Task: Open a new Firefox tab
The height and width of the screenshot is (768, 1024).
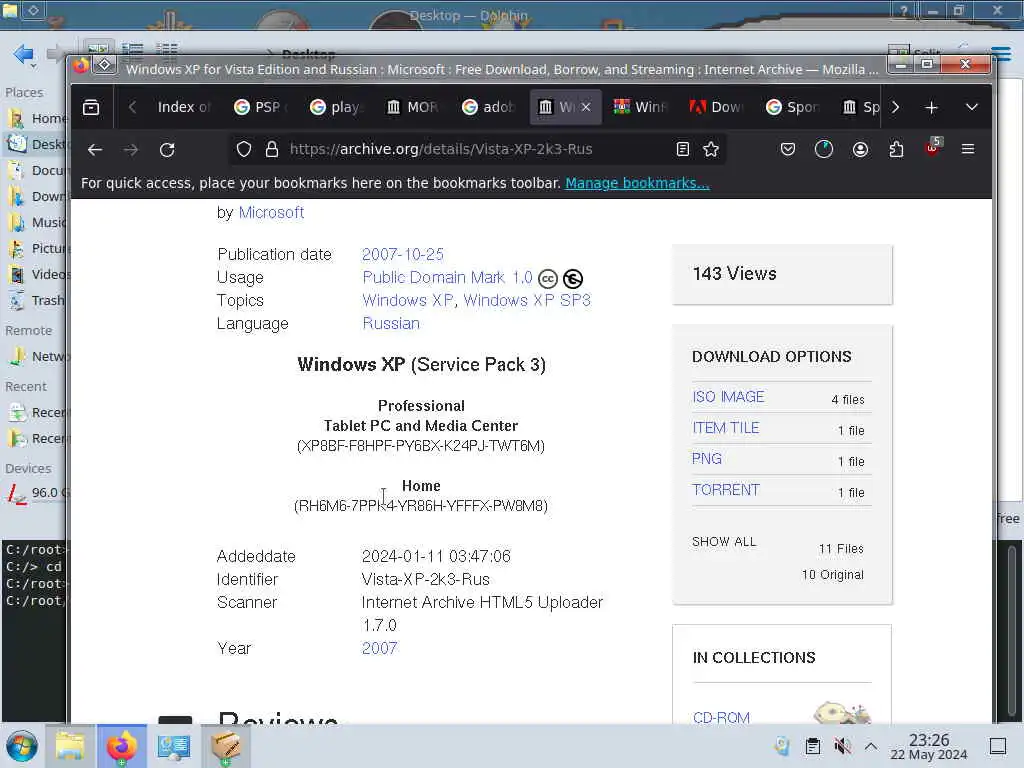Action: (931, 107)
